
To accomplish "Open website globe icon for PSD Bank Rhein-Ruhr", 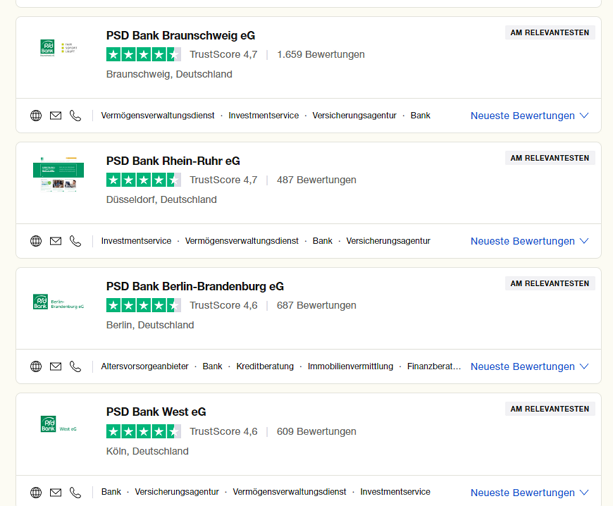I will click(x=36, y=241).
